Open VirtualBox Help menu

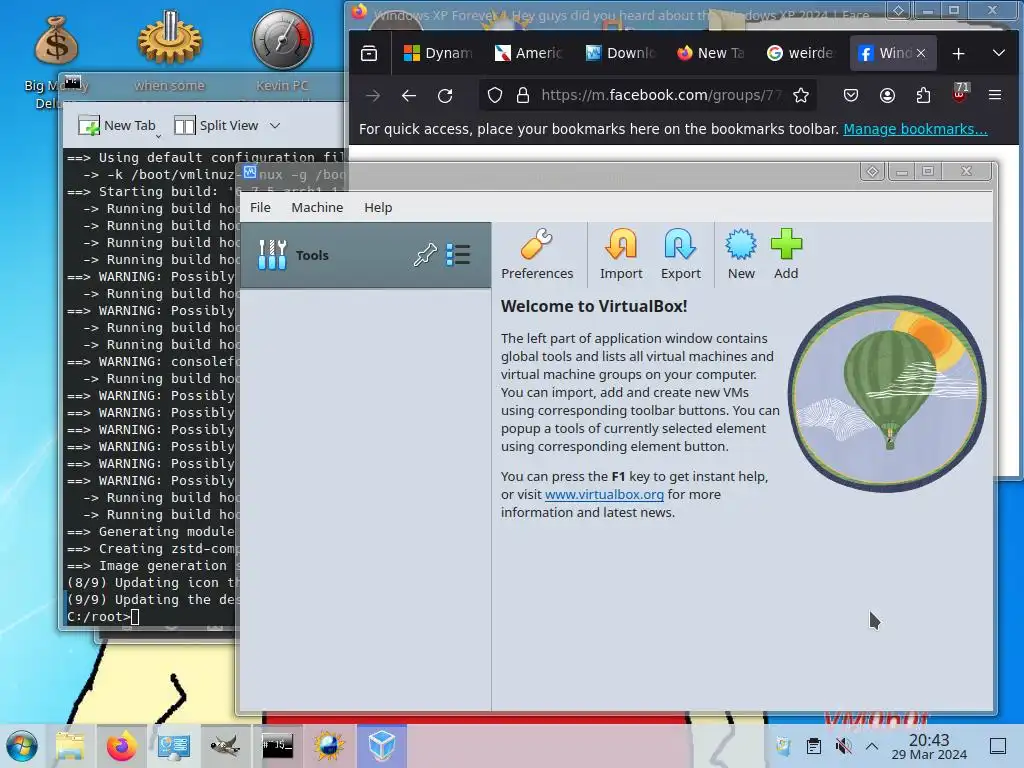tap(378, 208)
